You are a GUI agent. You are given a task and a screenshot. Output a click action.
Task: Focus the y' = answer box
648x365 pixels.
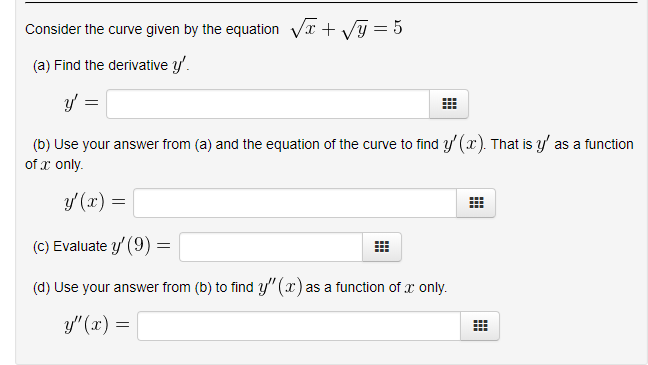tap(268, 104)
